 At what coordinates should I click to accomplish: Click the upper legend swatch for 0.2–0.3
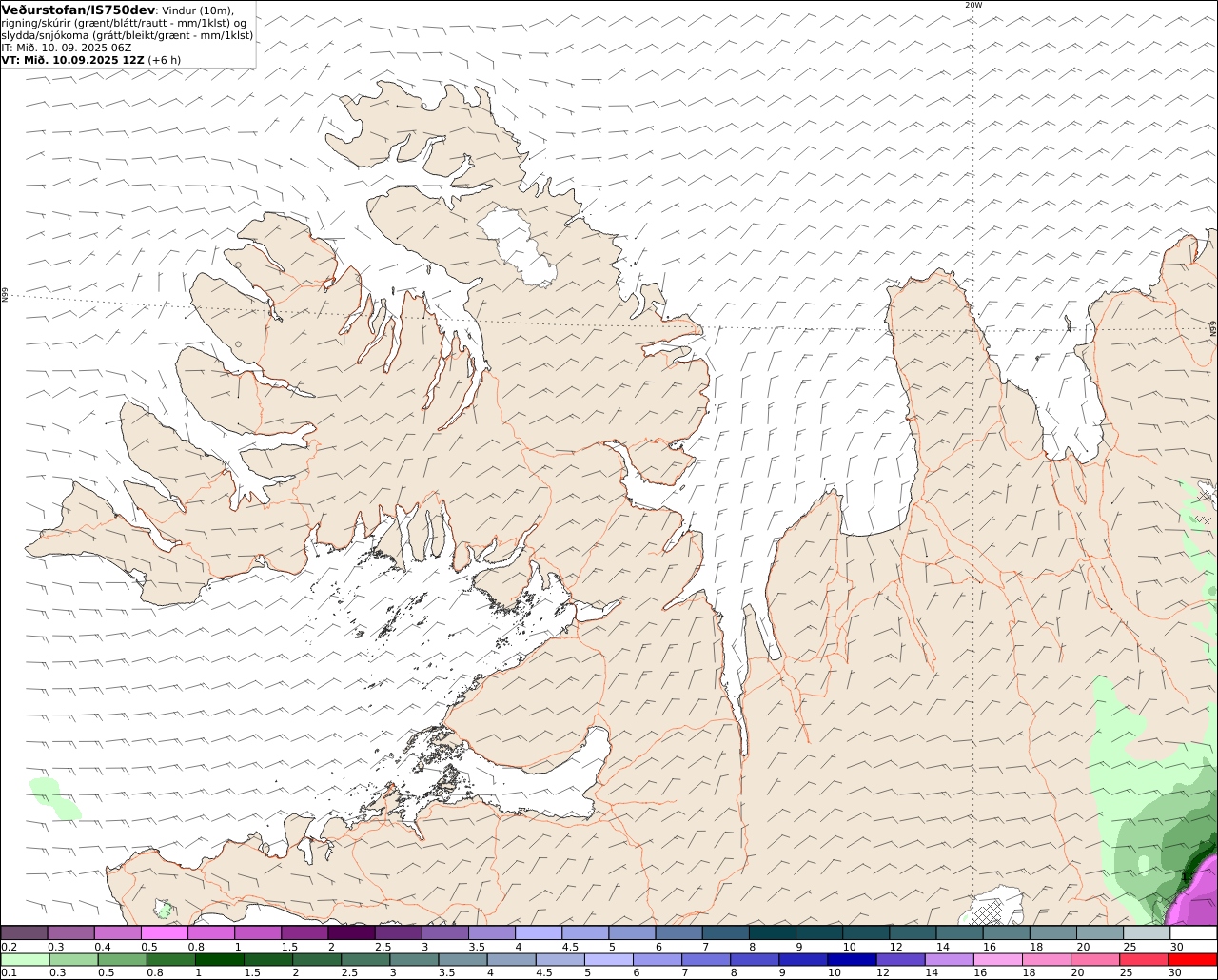click(24, 932)
